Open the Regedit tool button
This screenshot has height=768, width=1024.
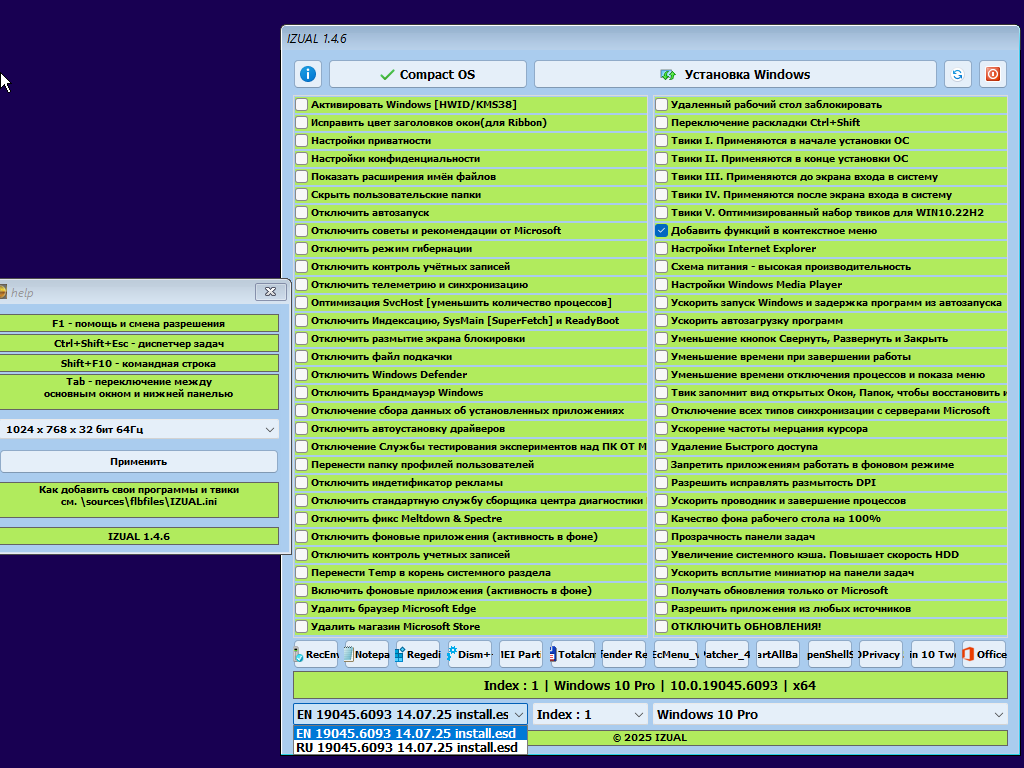[x=418, y=654]
